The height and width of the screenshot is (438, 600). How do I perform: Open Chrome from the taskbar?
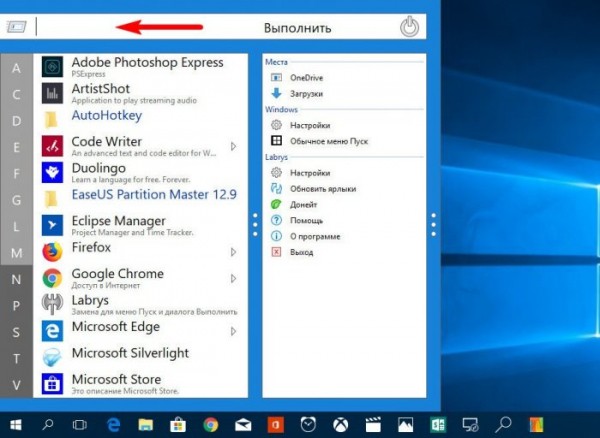coord(210,425)
